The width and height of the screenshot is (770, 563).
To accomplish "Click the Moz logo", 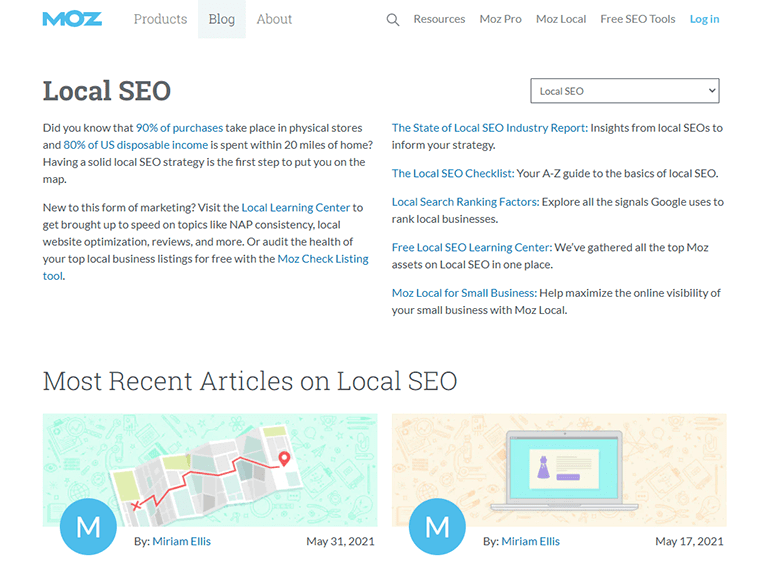I will [x=70, y=19].
